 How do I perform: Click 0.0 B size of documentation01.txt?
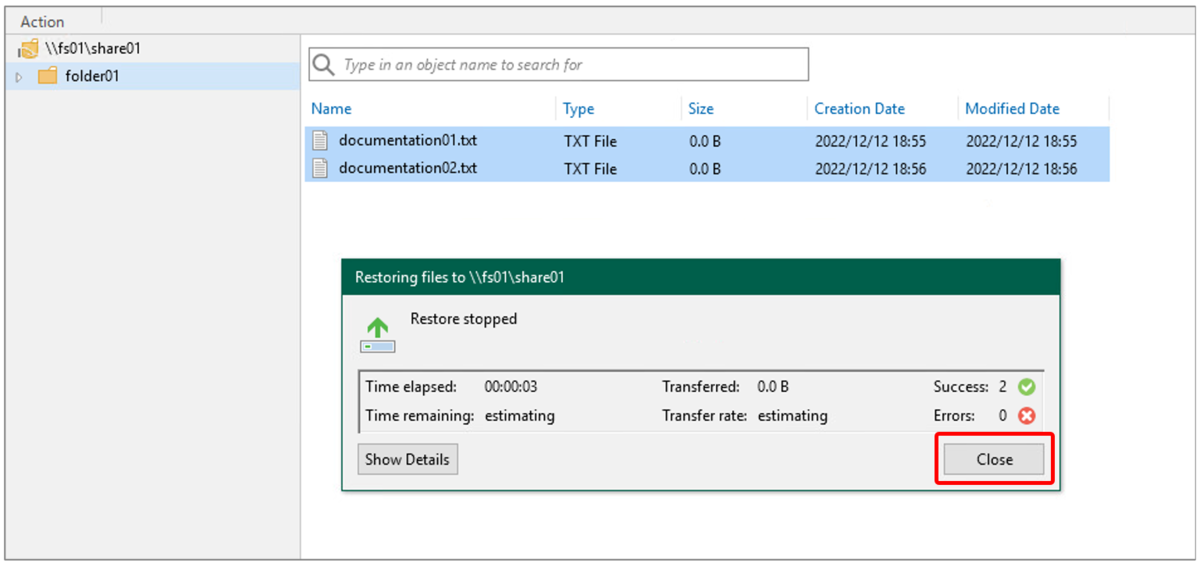coord(705,142)
